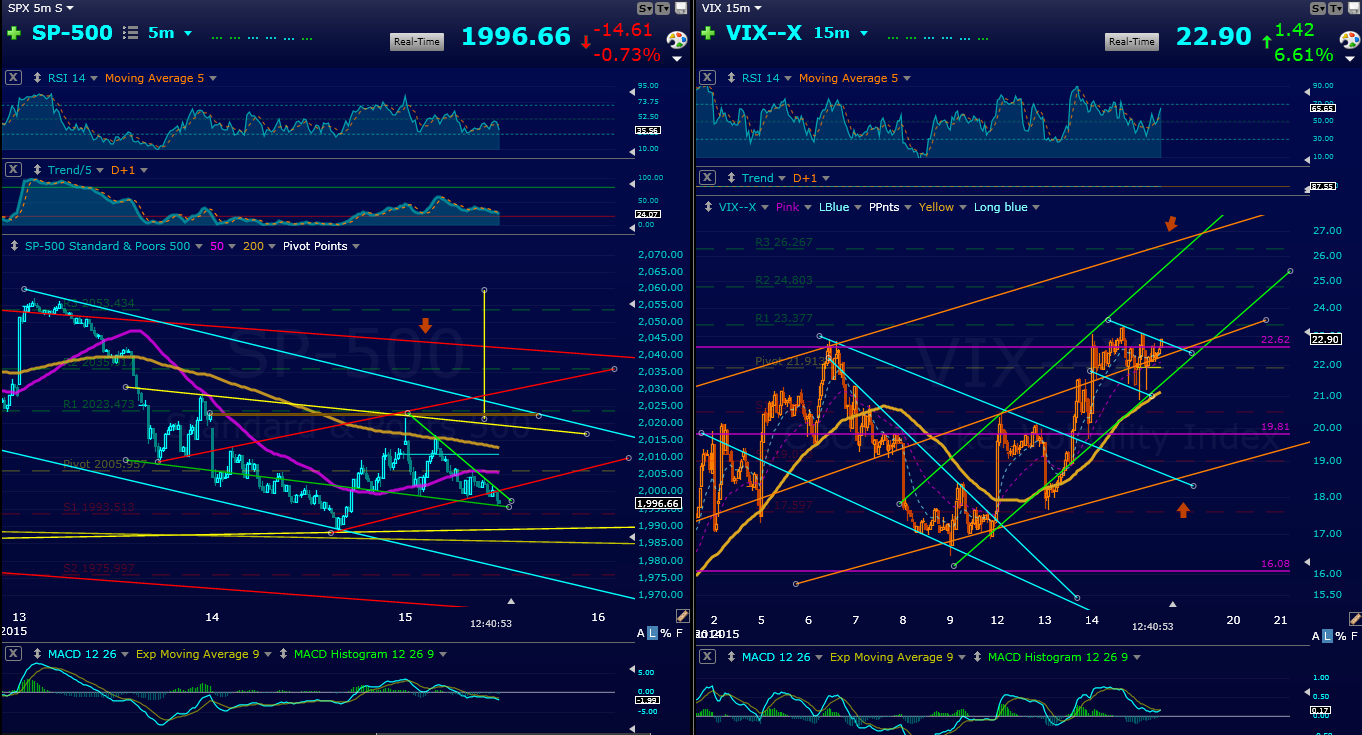Click the Real-Time button in VIX window
Image resolution: width=1362 pixels, height=735 pixels.
pyautogui.click(x=1132, y=41)
